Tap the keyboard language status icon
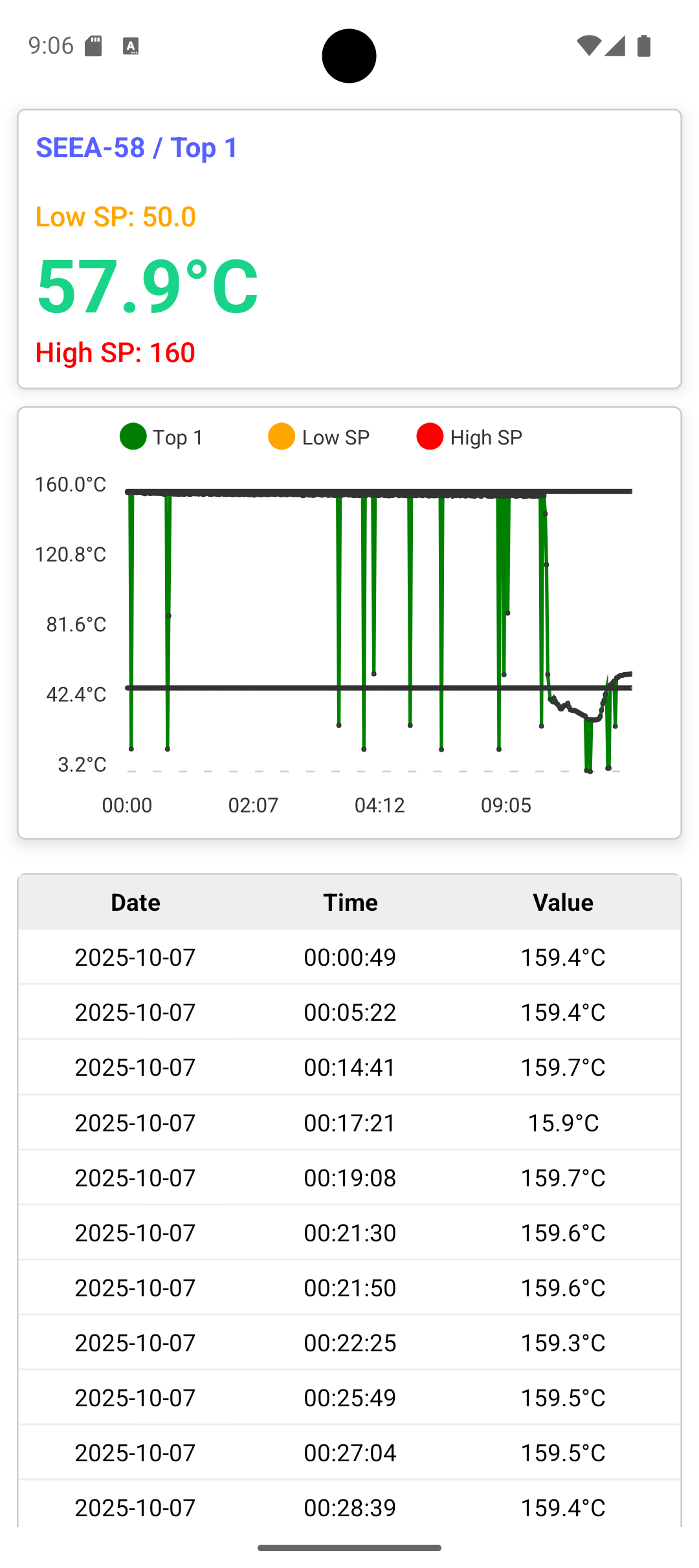 pyautogui.click(x=131, y=46)
